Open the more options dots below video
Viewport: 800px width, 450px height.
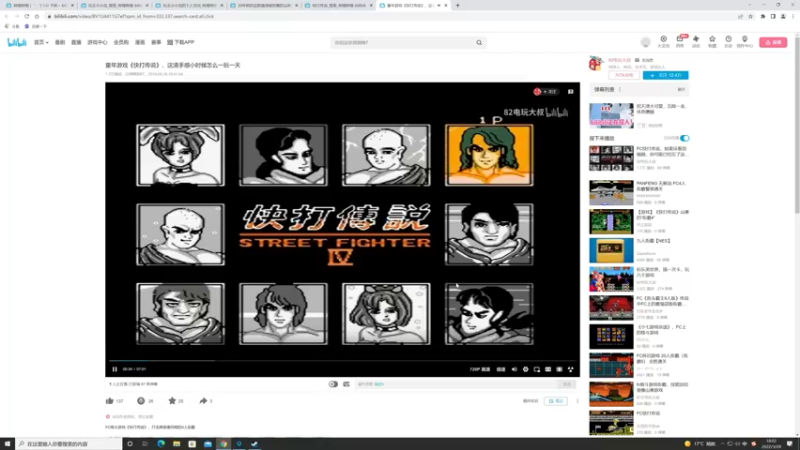578,401
